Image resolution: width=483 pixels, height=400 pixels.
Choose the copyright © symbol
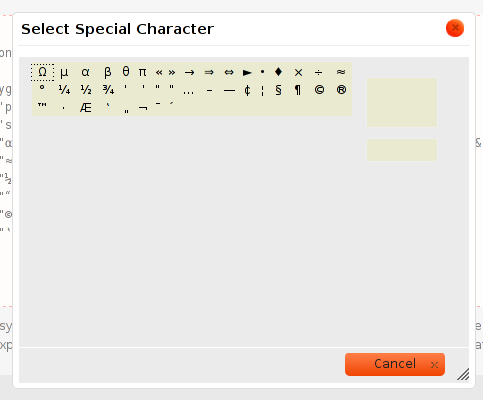coord(319,90)
